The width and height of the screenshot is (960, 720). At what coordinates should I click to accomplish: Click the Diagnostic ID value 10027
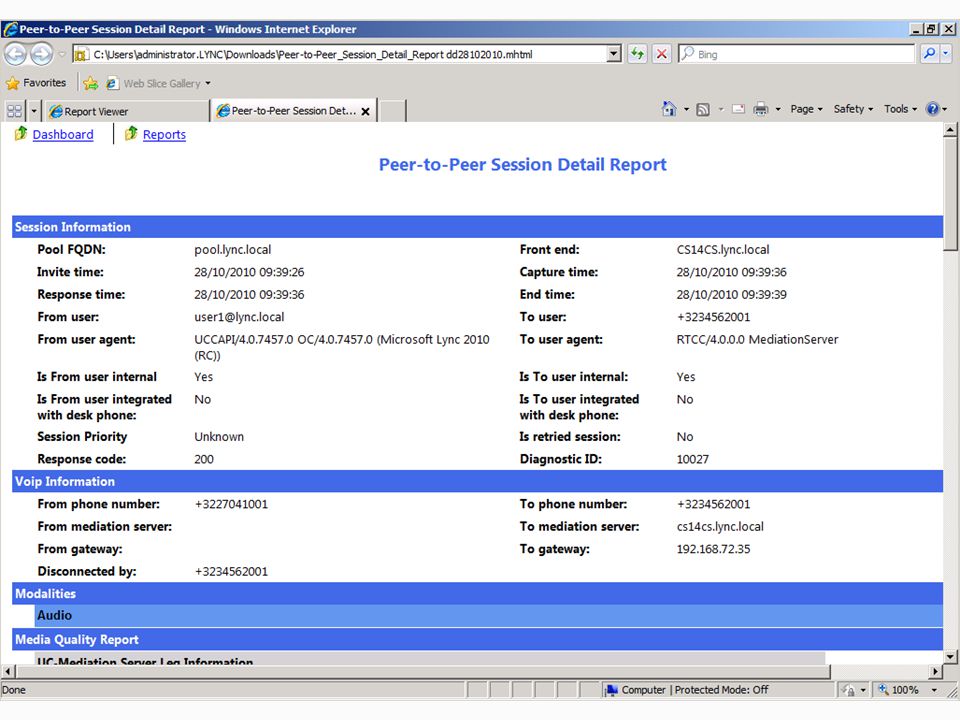click(692, 459)
